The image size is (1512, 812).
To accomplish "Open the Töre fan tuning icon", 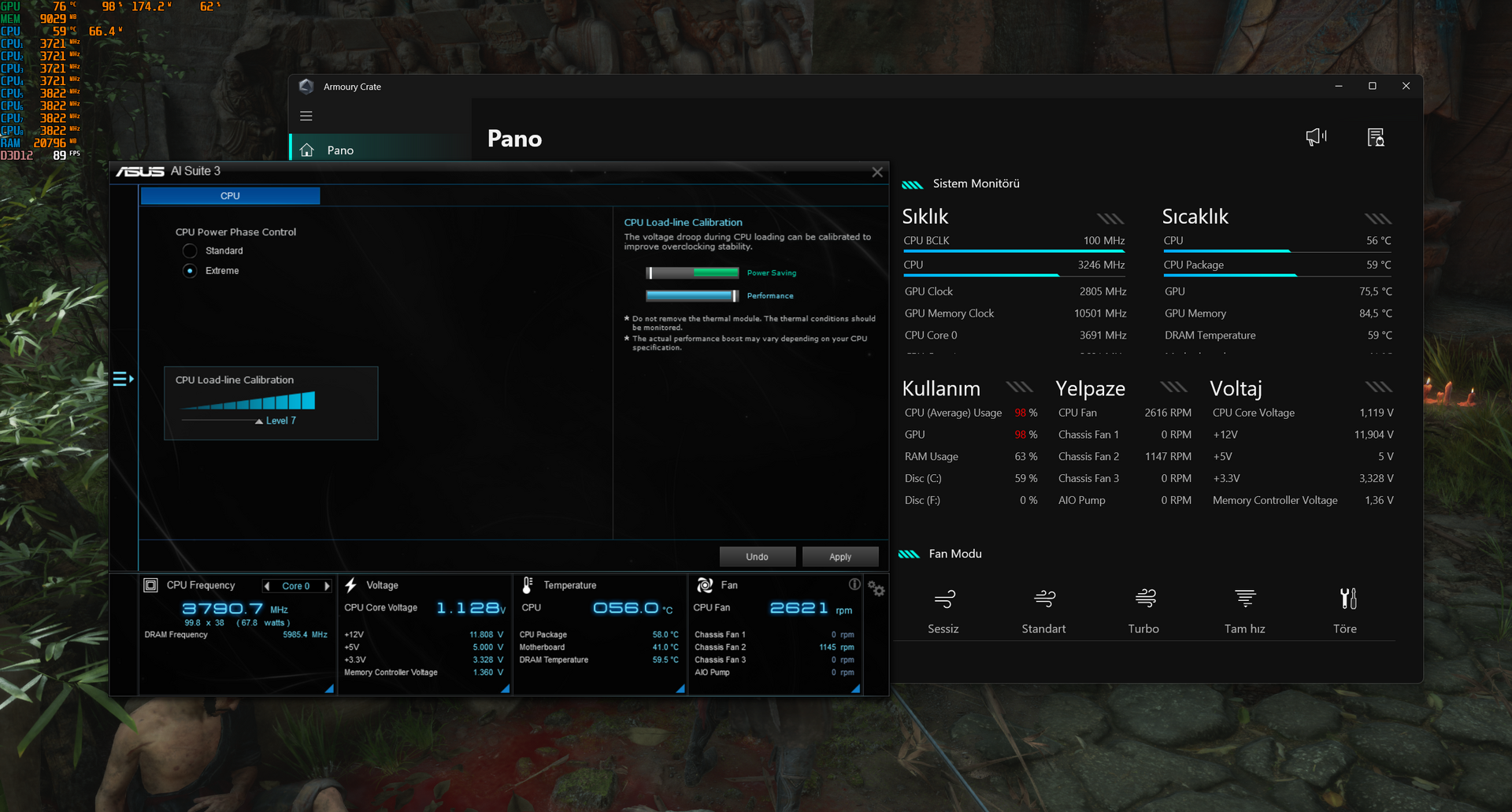I will click(1347, 599).
